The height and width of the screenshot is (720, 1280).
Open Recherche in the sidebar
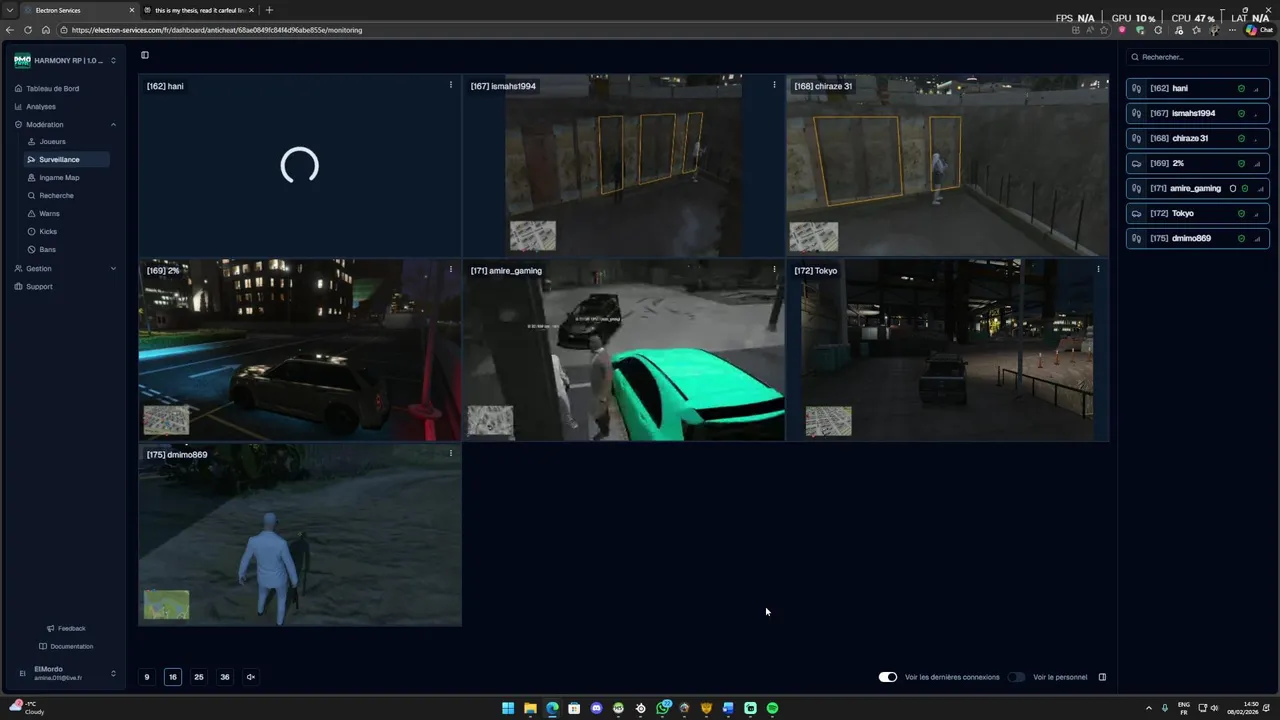tap(56, 196)
